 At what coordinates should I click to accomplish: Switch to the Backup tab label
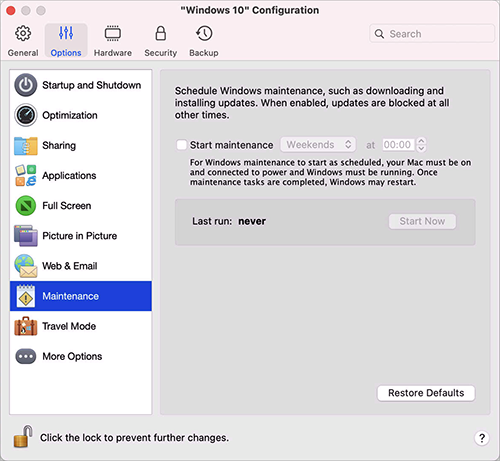[x=204, y=53]
